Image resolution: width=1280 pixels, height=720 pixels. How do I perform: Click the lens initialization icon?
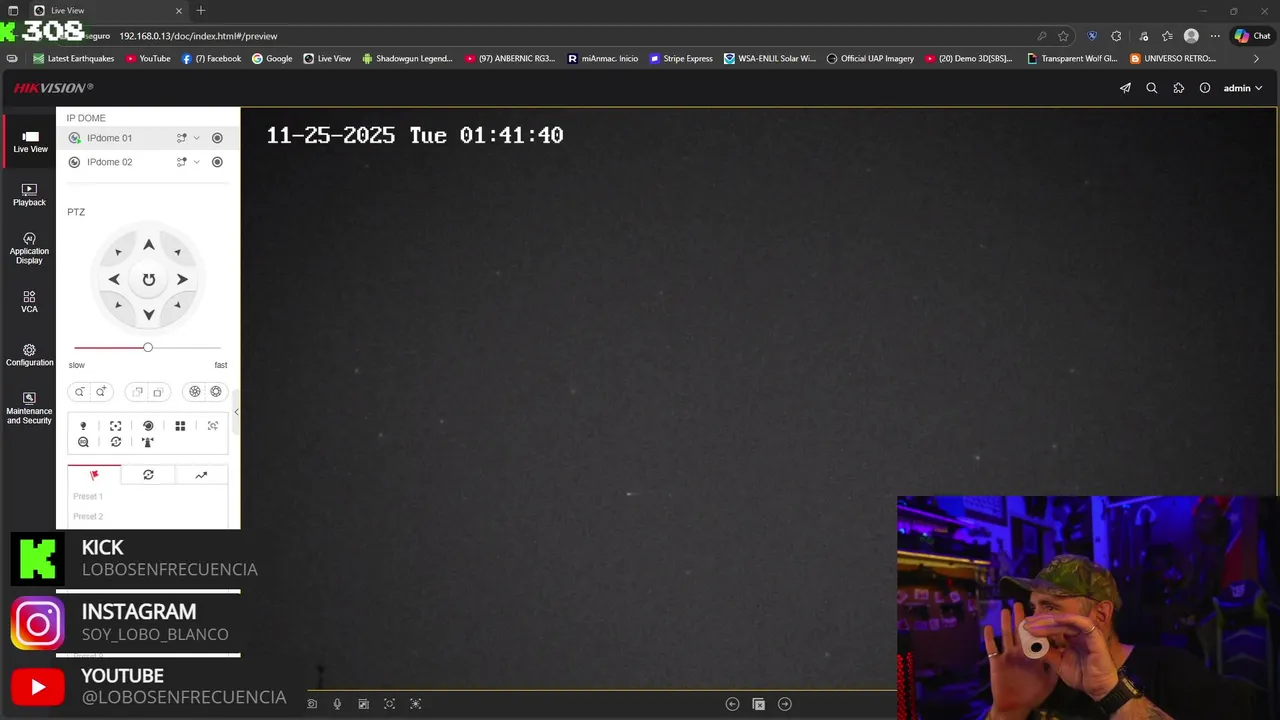pos(148,426)
